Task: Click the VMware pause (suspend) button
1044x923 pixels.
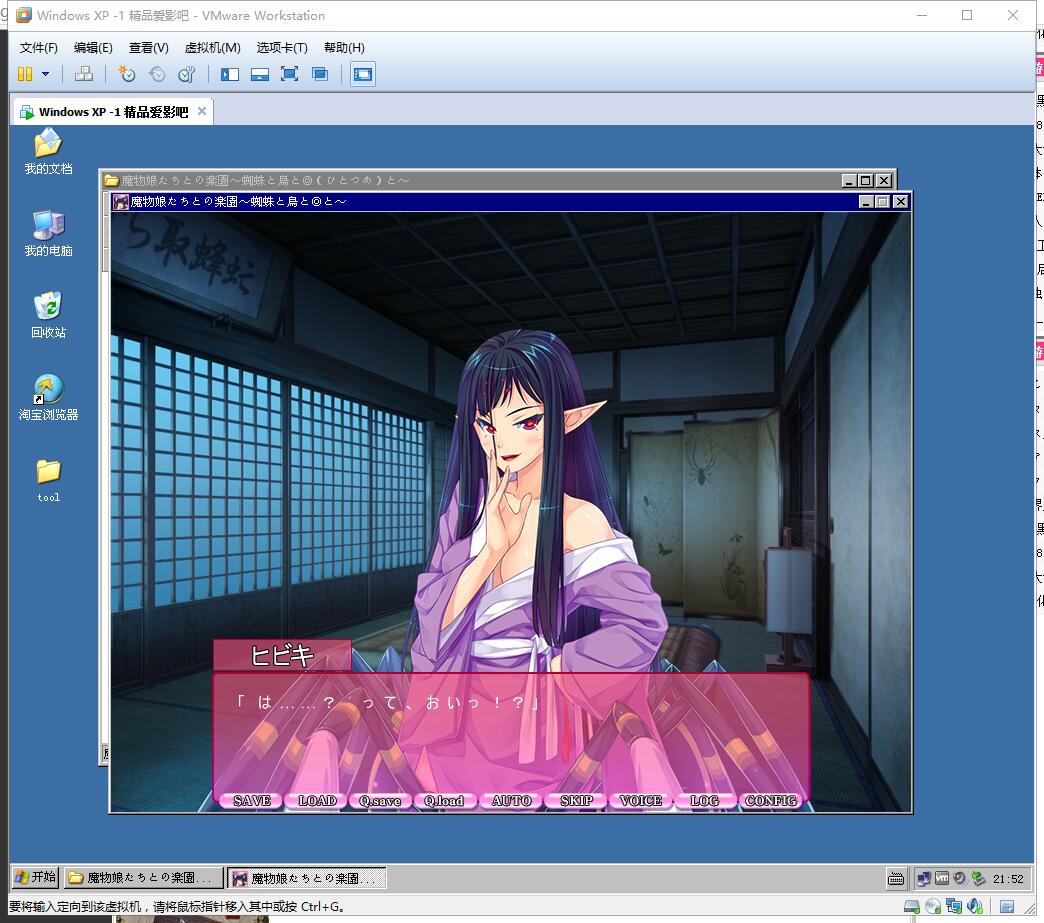Action: [25, 74]
